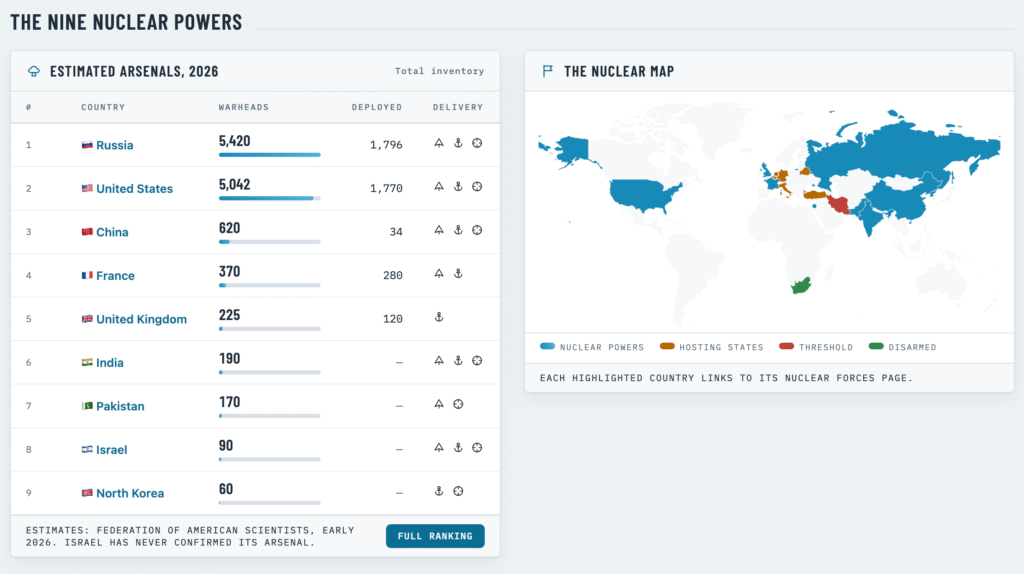Click Russia's warhead count bar
1024x574 pixels.
(270, 155)
